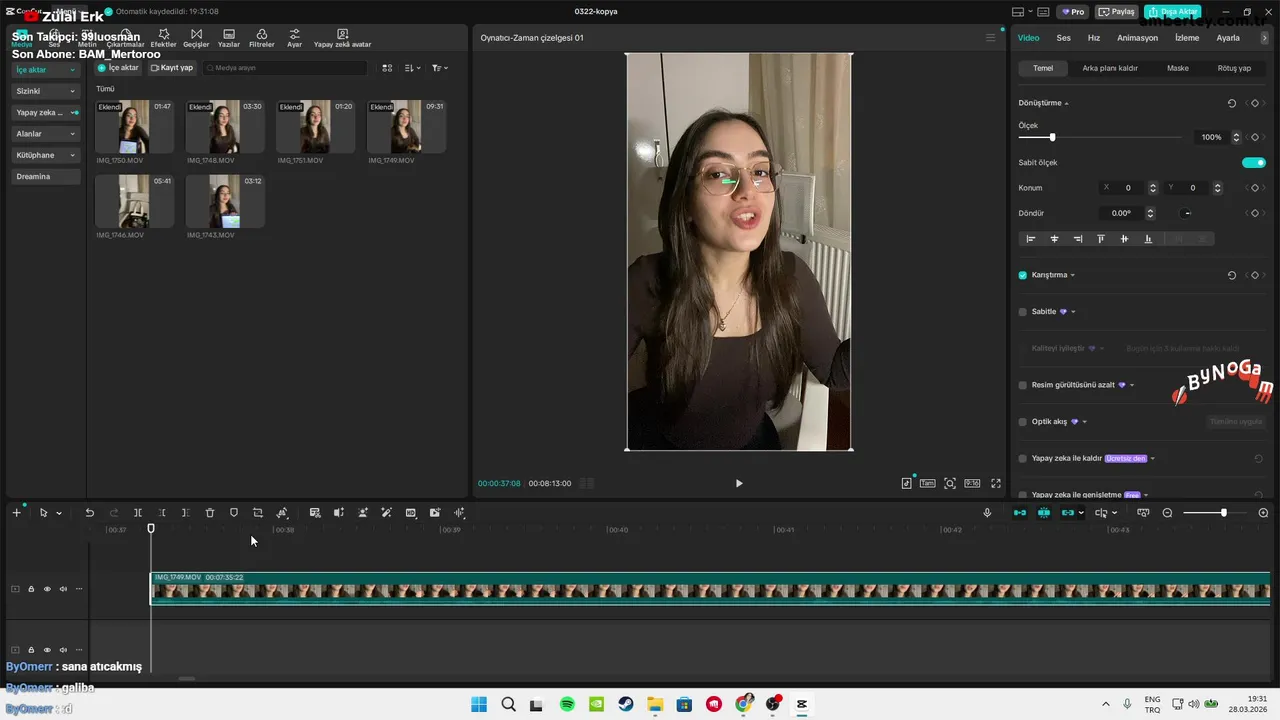The width and height of the screenshot is (1280, 720).
Task: Open the media filter dropdown
Action: pos(440,68)
